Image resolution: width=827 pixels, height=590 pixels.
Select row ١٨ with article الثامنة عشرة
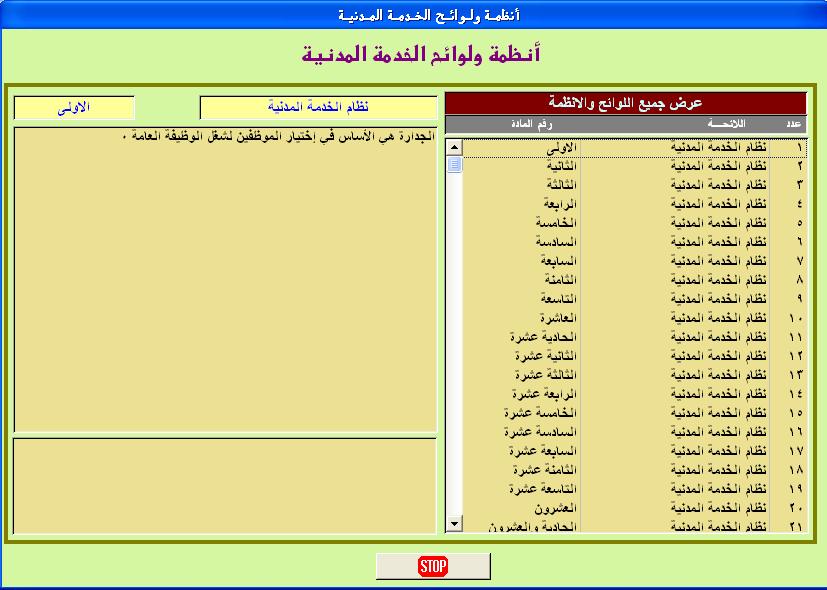[634, 470]
